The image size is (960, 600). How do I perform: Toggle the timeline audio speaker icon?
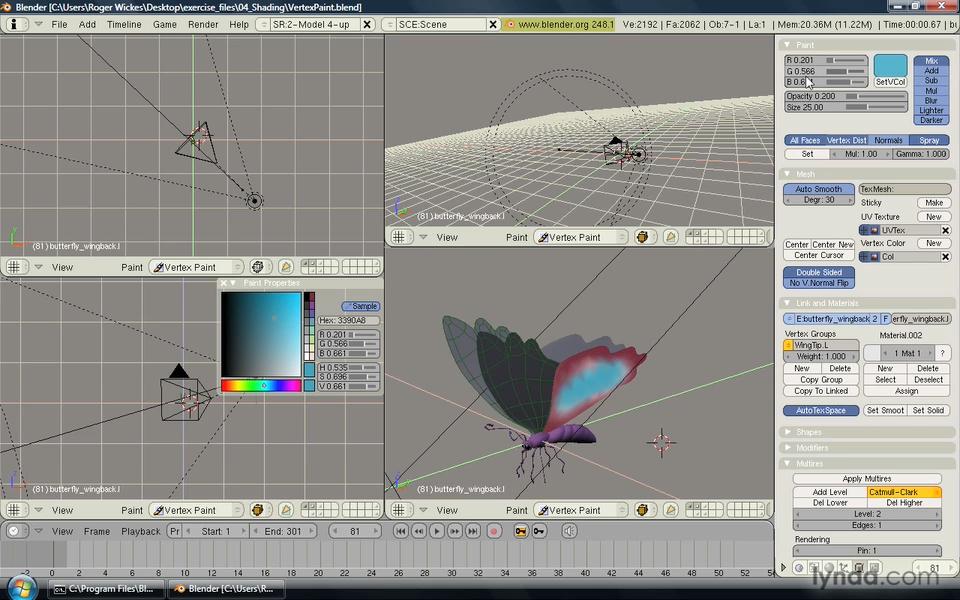tap(569, 531)
